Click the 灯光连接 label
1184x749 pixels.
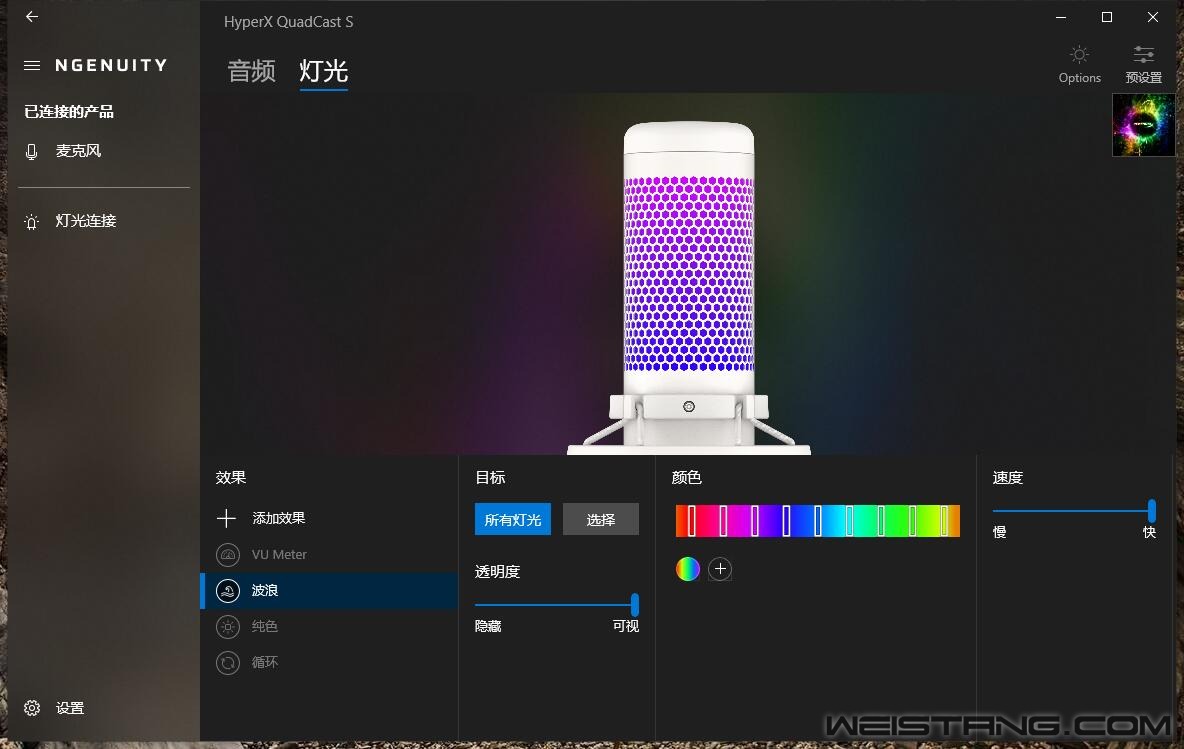click(86, 221)
